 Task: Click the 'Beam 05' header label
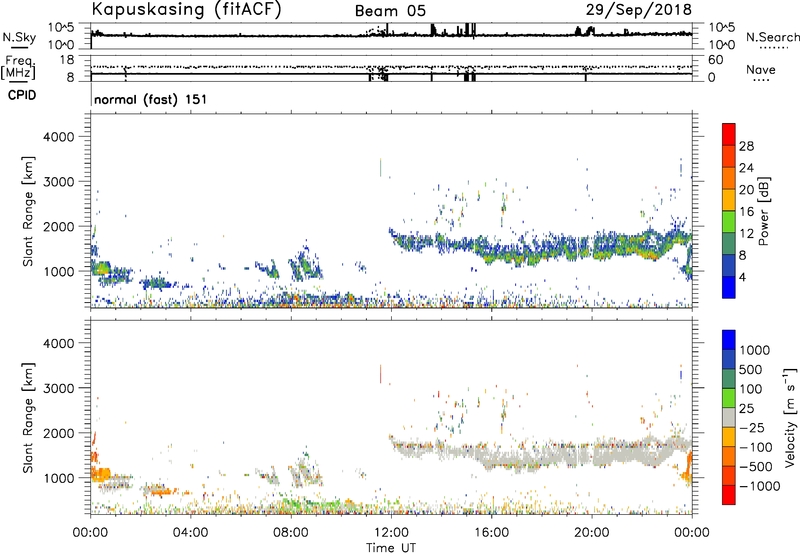[x=390, y=11]
